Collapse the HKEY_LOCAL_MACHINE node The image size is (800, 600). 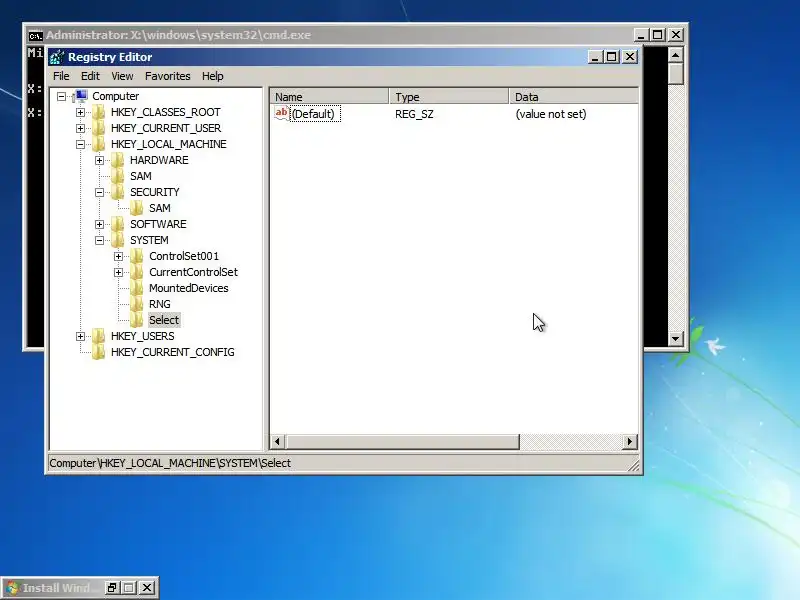point(81,144)
